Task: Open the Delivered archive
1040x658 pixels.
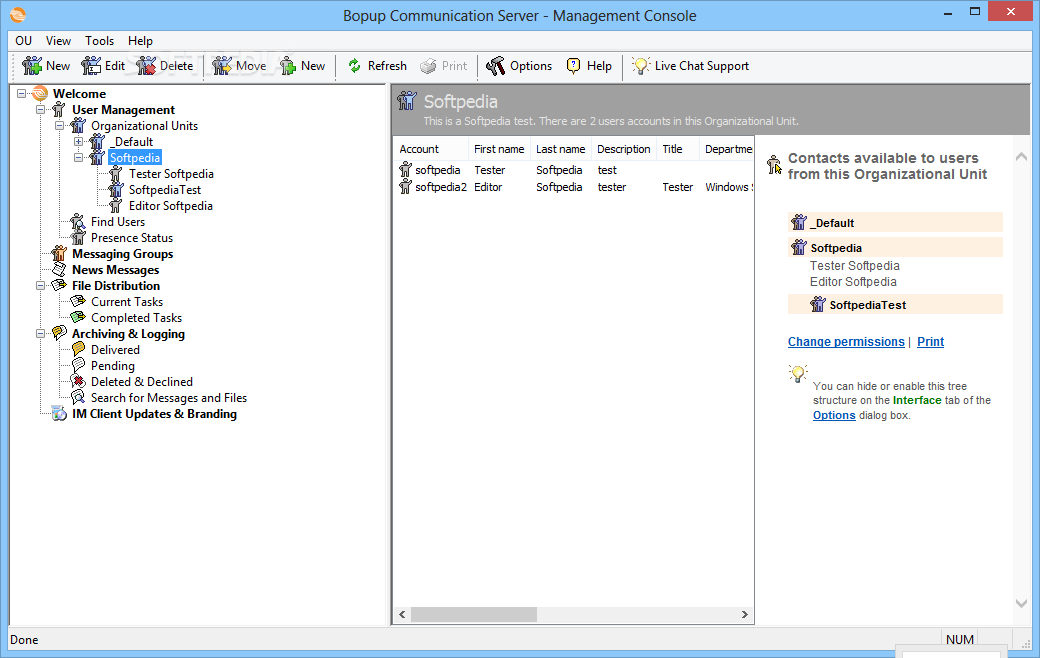Action: [x=115, y=350]
